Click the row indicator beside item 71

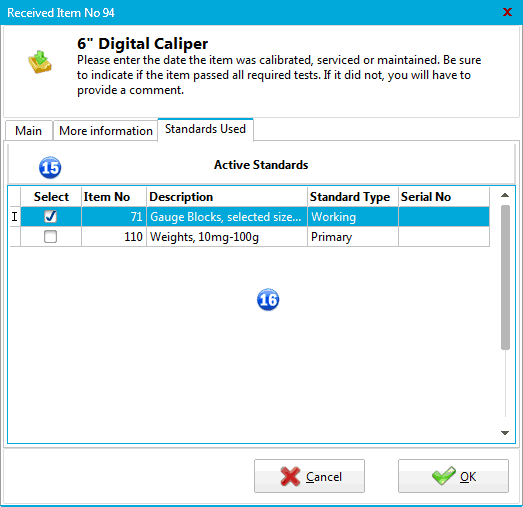[x=15, y=217]
